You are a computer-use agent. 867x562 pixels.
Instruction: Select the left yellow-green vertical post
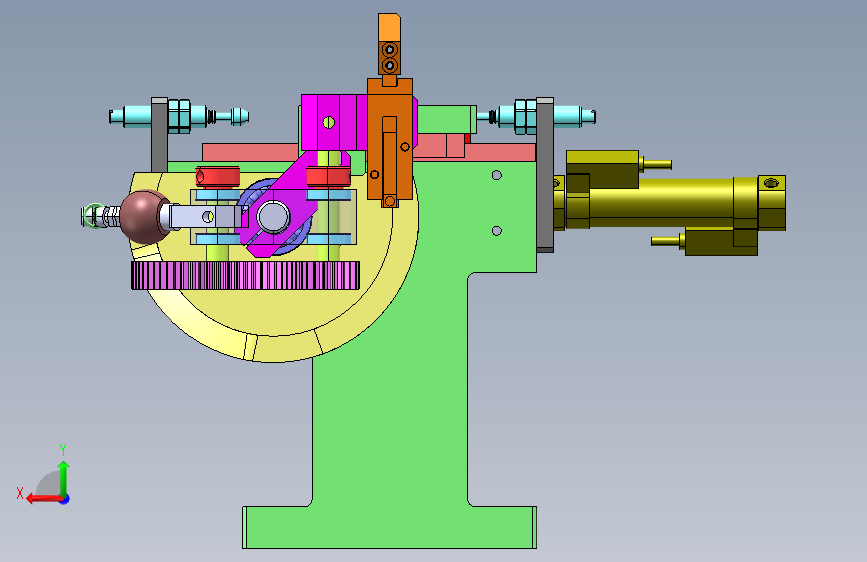(218, 253)
